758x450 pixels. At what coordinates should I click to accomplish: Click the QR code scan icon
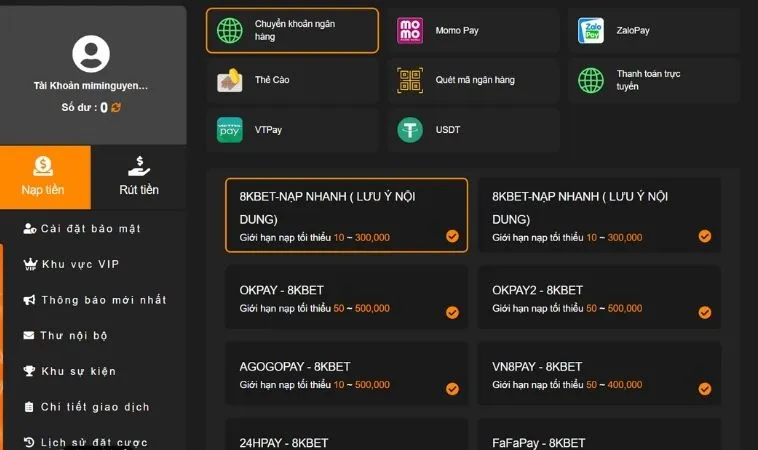(x=410, y=80)
